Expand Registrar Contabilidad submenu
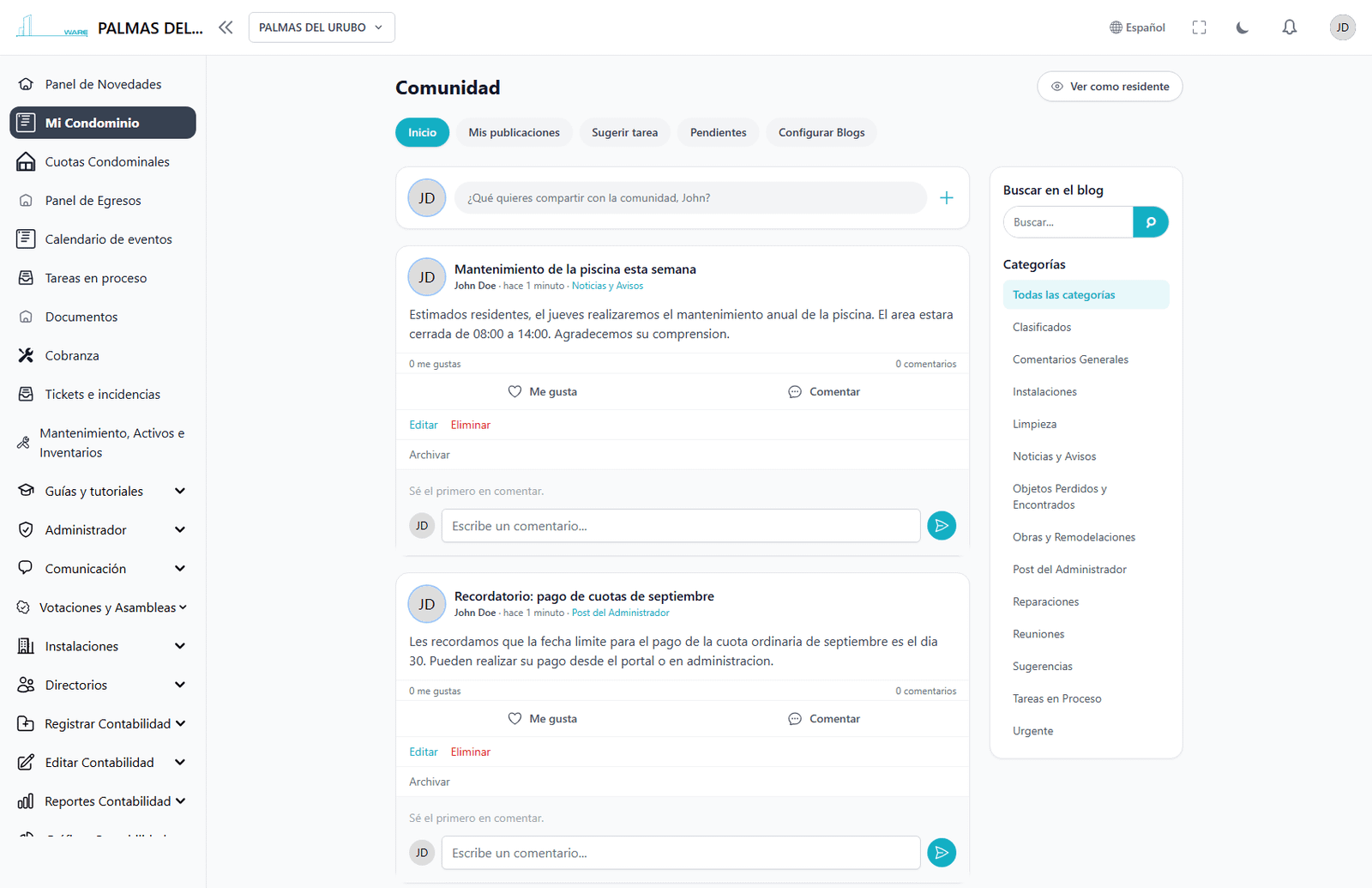The height and width of the screenshot is (888, 1372). click(103, 724)
